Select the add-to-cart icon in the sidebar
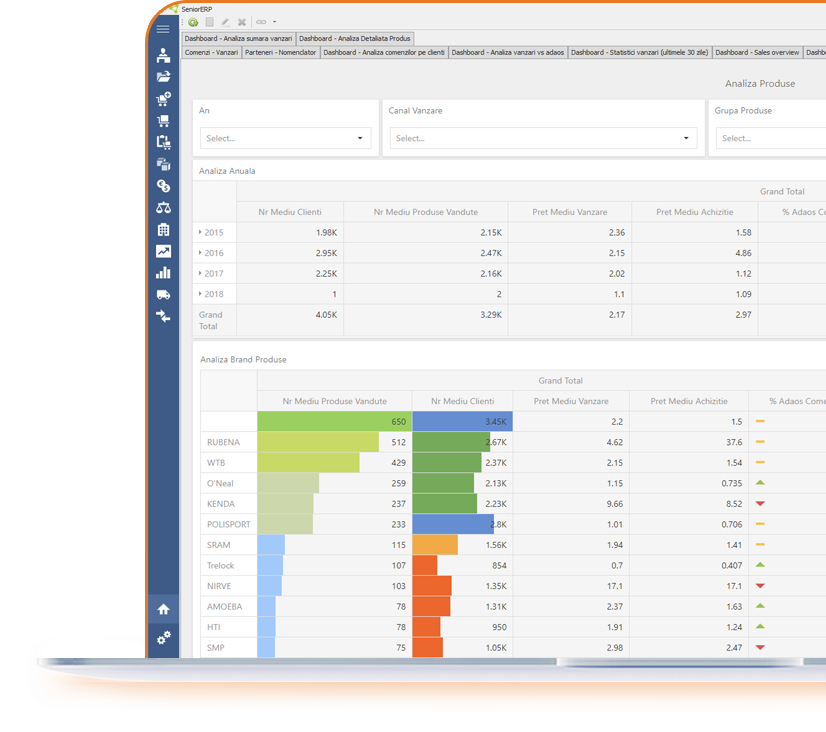 pos(163,98)
